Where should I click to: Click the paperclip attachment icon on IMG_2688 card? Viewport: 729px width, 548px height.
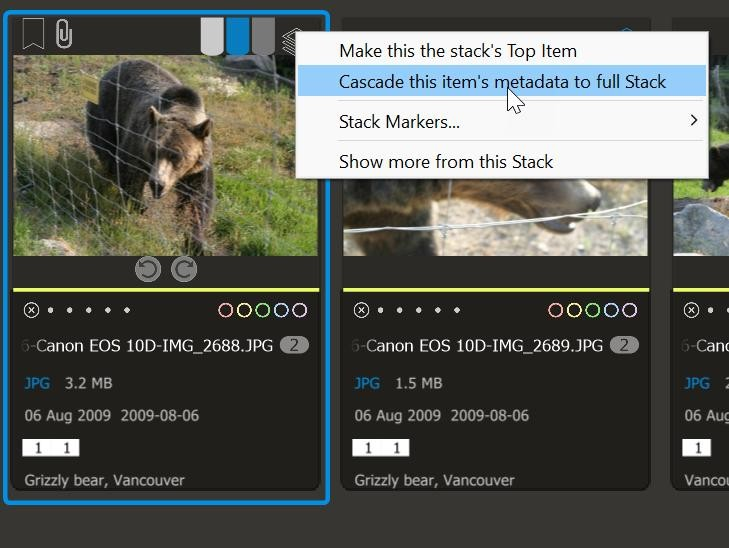pos(64,33)
